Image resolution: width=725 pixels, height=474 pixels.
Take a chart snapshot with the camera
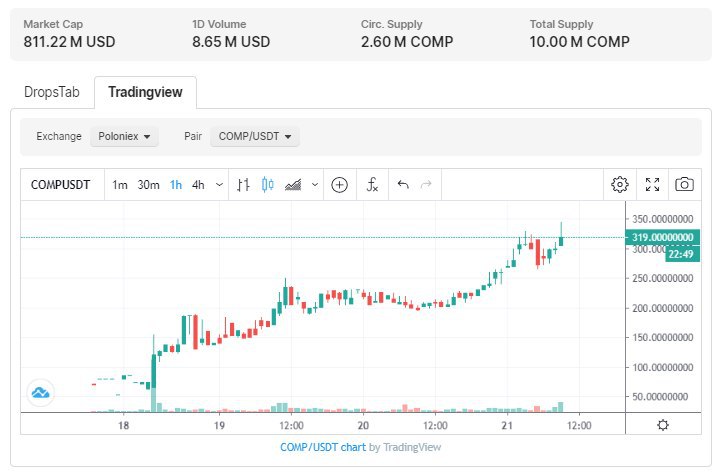coord(684,185)
